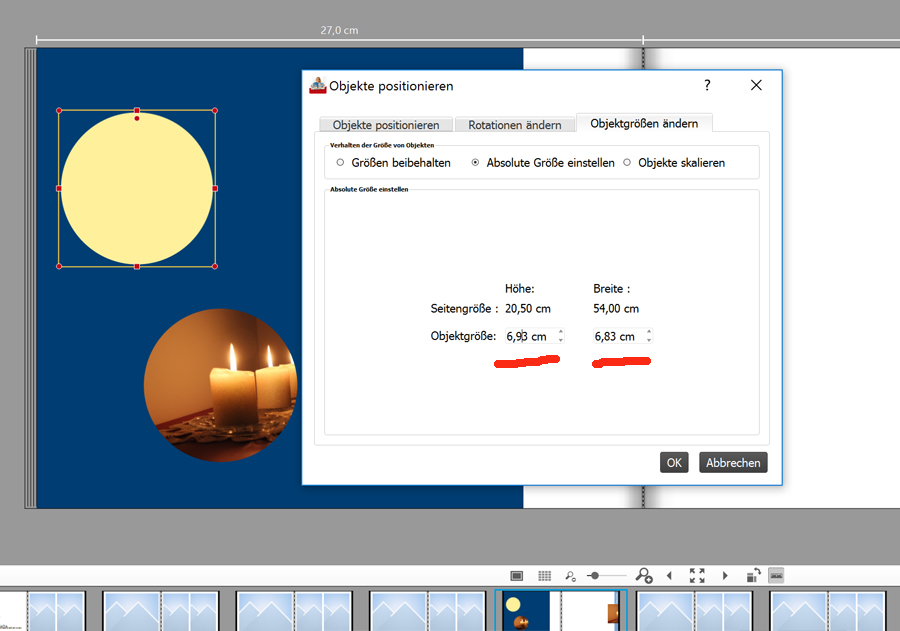Go to next page with right arrow

coord(725,576)
